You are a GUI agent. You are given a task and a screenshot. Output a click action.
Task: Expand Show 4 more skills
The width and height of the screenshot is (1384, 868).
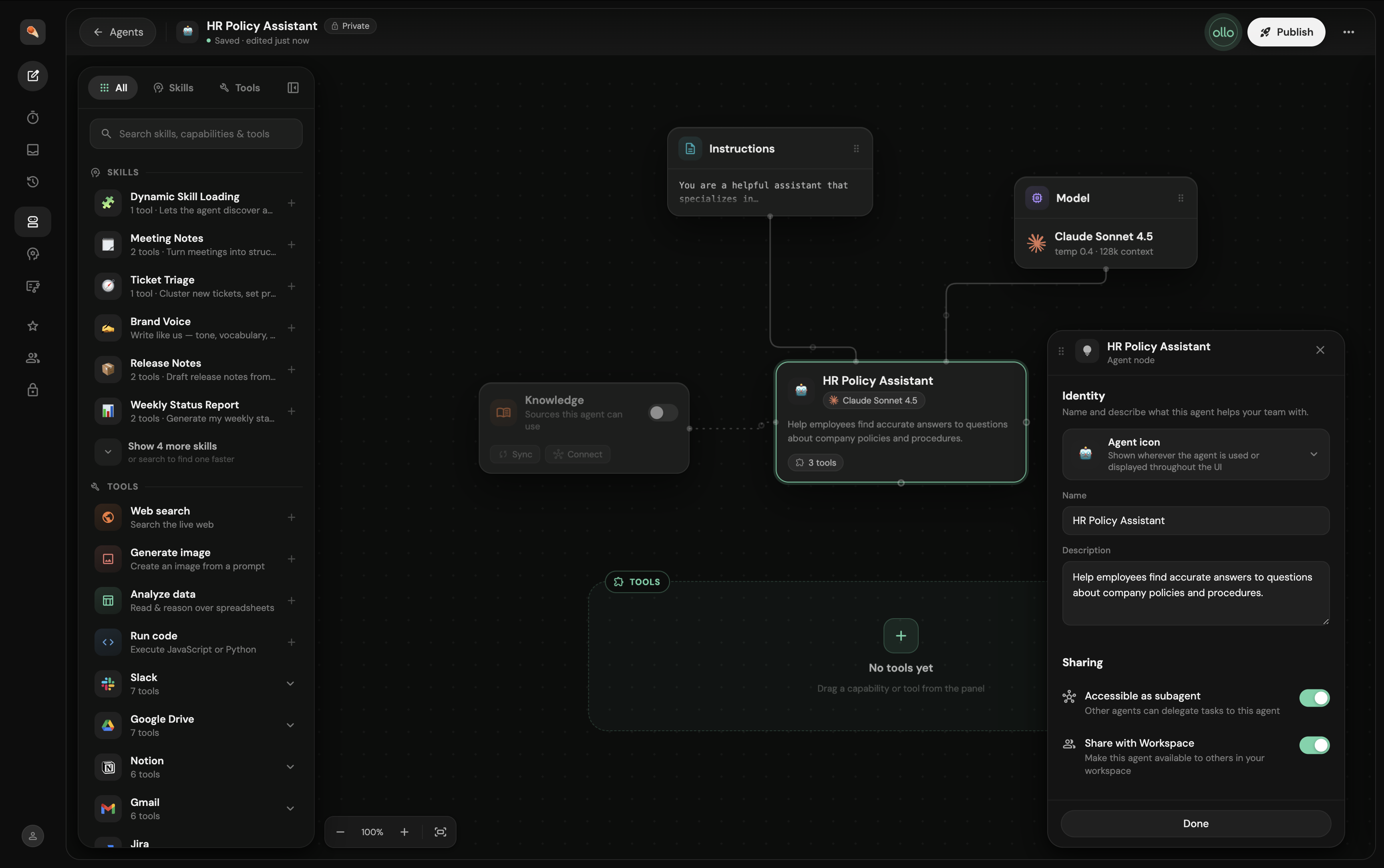(x=196, y=452)
